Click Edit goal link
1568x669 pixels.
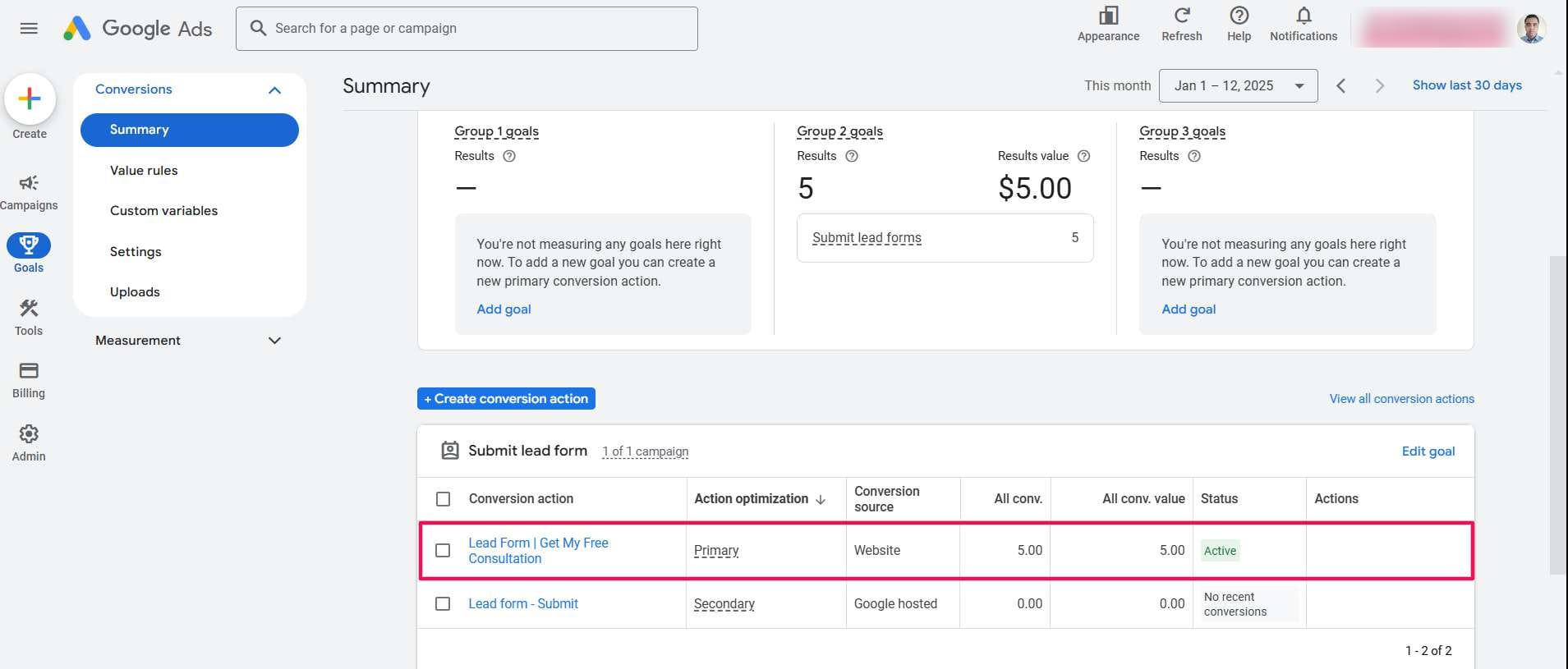1428,451
